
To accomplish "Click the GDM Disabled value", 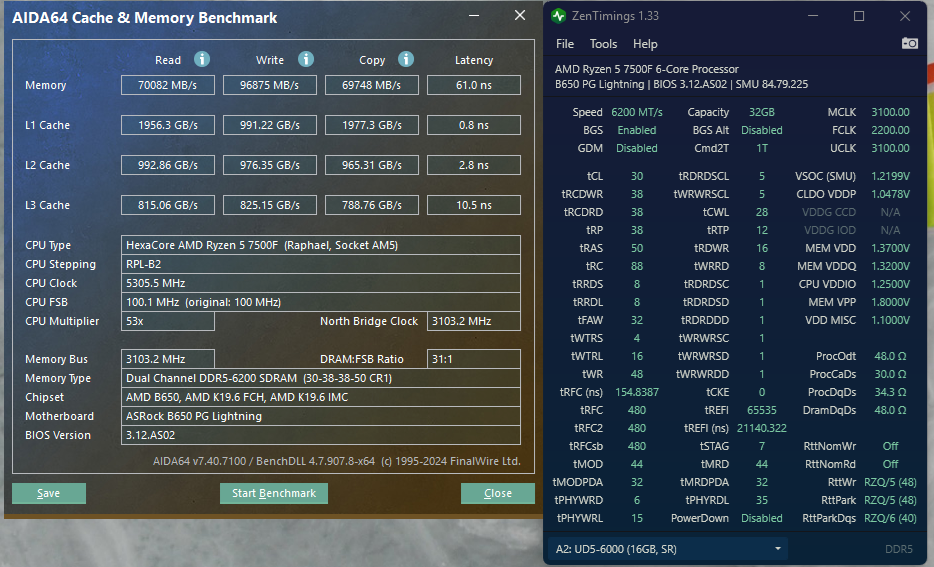I will (x=637, y=148).
